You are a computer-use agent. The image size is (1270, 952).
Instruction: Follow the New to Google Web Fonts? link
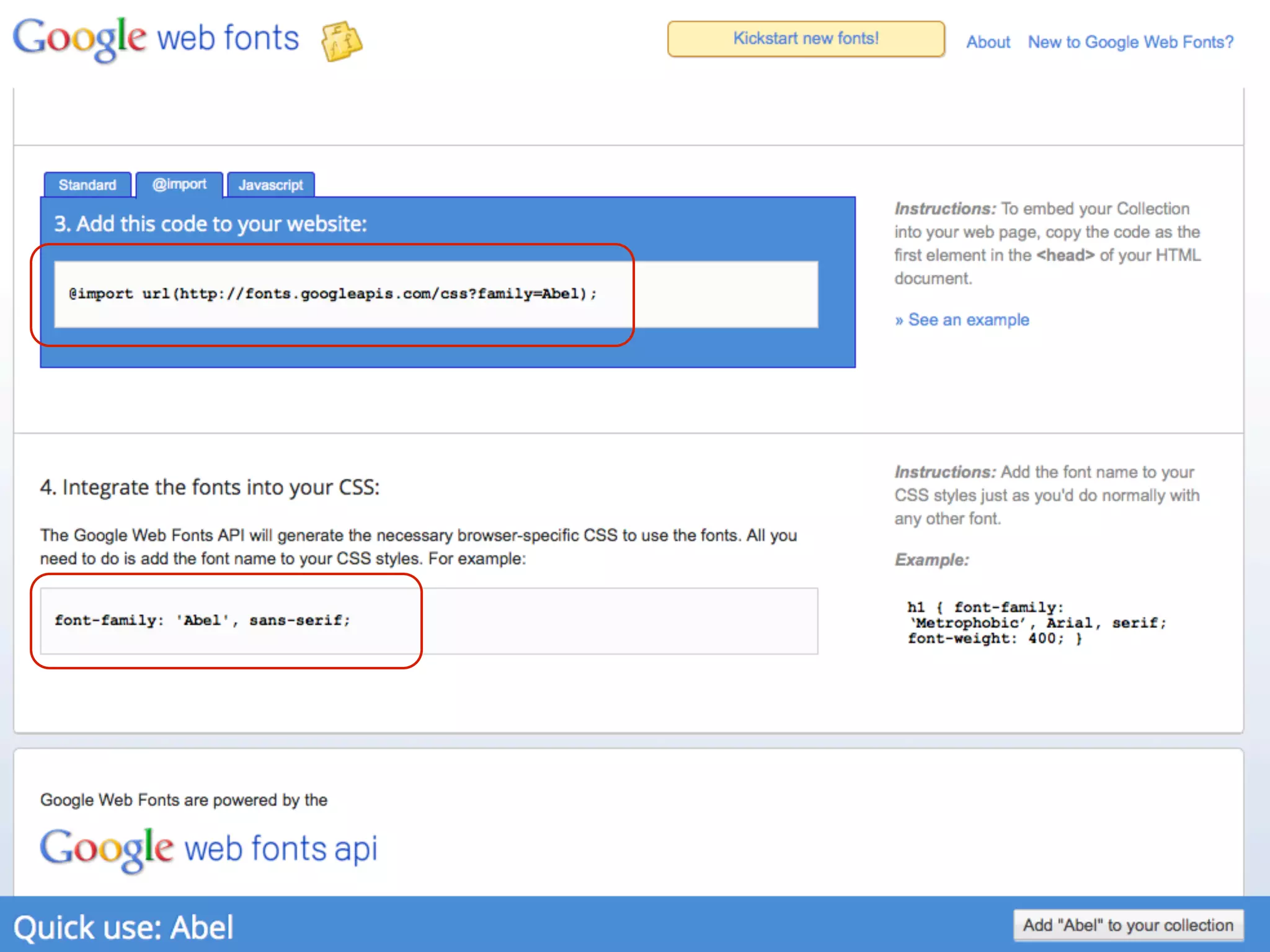(1130, 42)
